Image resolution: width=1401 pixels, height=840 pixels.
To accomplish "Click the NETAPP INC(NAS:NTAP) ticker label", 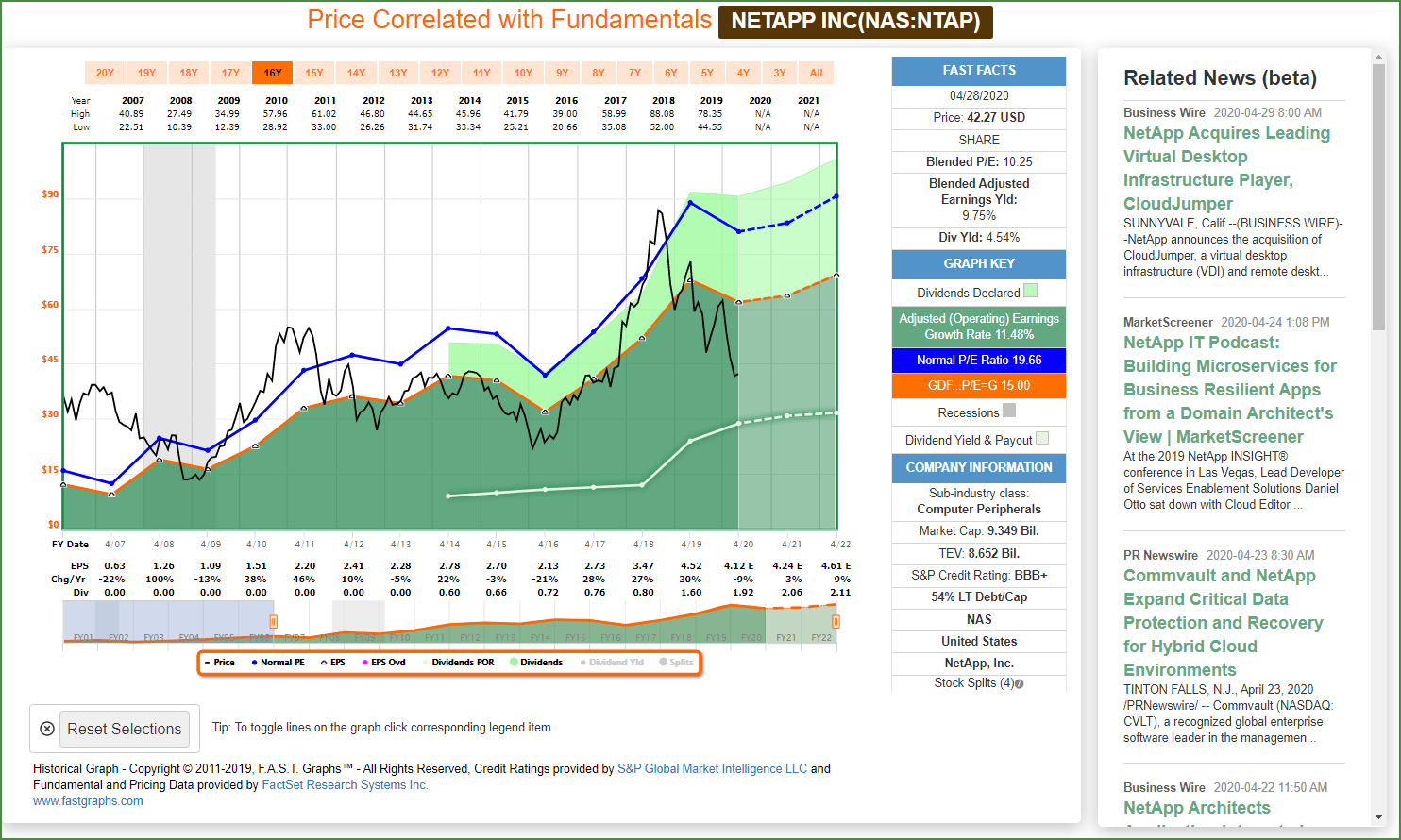I will click(855, 21).
